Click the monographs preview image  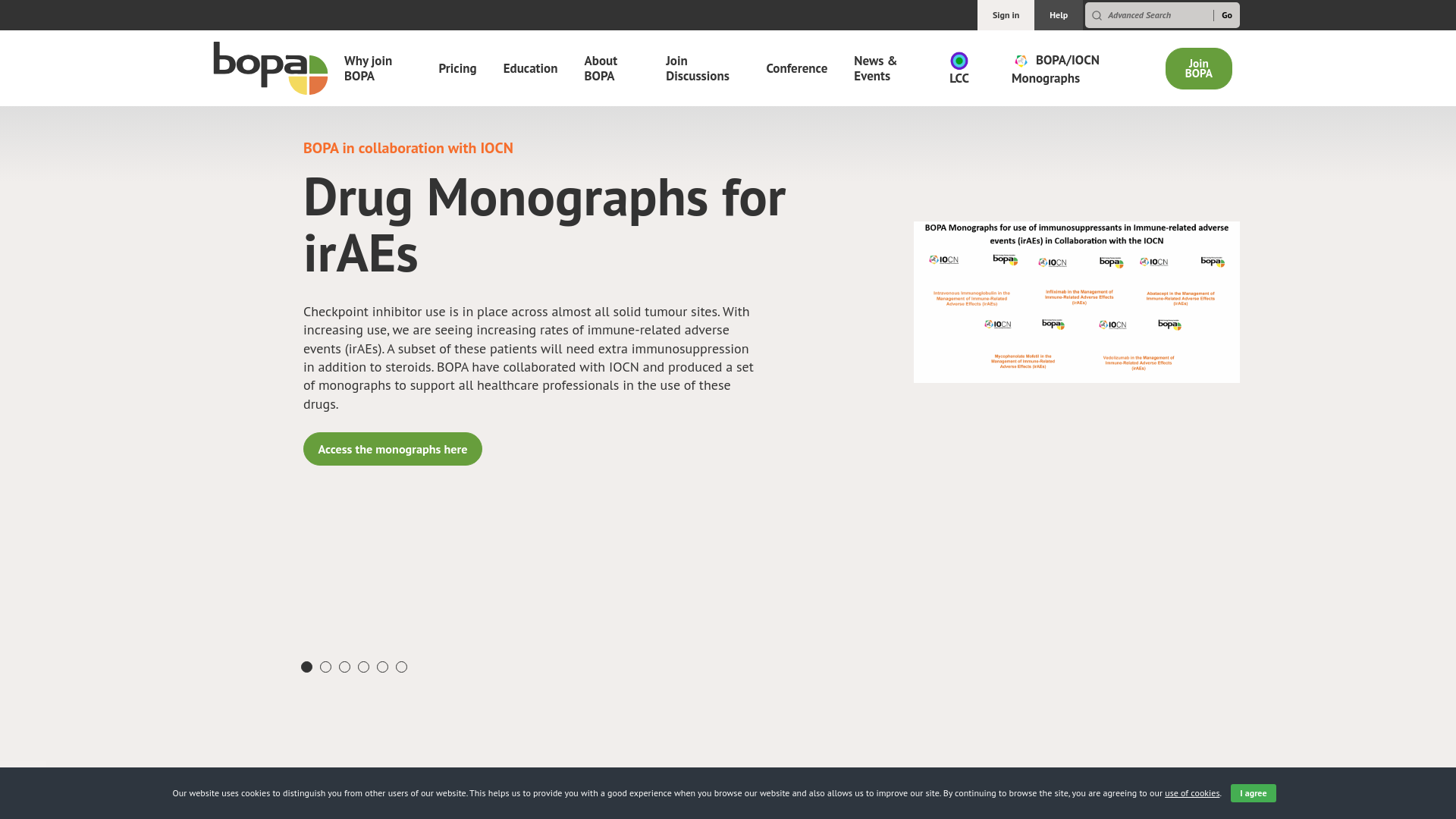(x=1077, y=302)
